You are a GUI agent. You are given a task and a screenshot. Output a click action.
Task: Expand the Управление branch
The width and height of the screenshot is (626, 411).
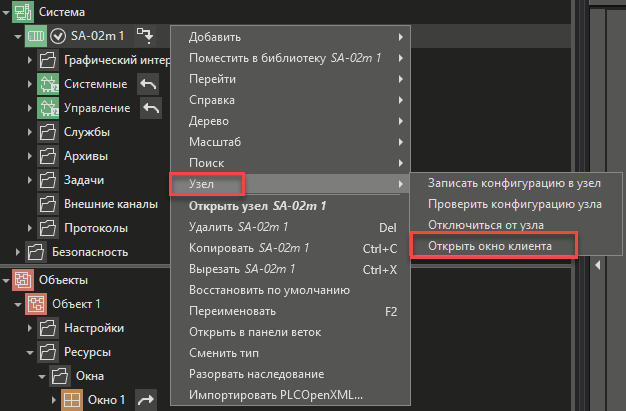pos(30,108)
